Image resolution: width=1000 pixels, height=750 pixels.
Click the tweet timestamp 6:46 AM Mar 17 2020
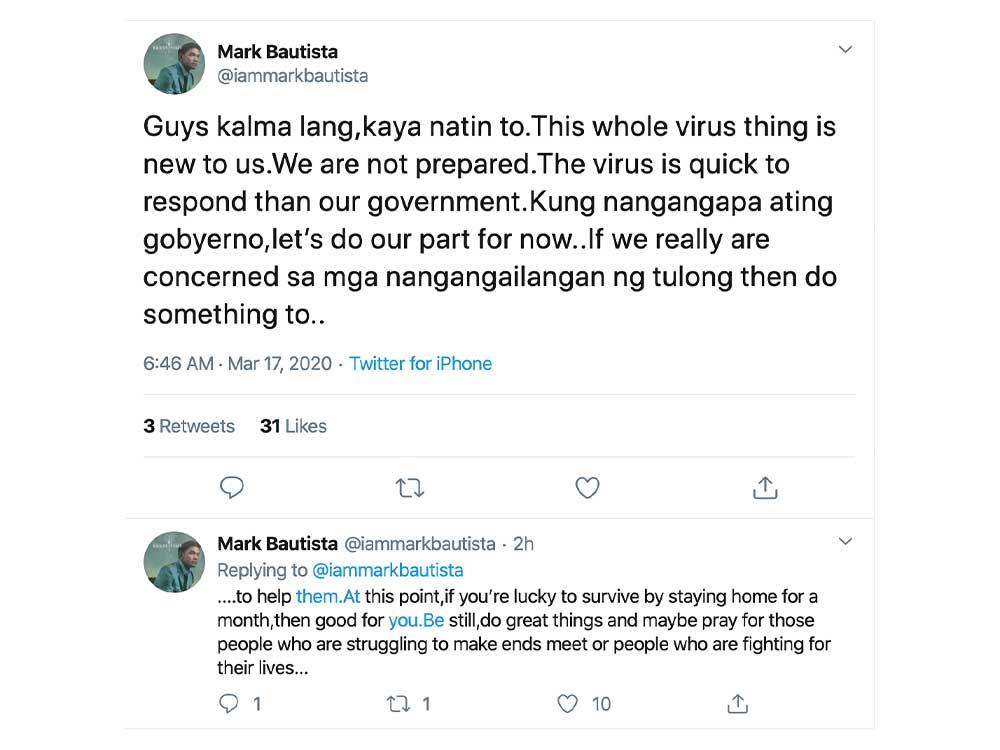coord(237,364)
